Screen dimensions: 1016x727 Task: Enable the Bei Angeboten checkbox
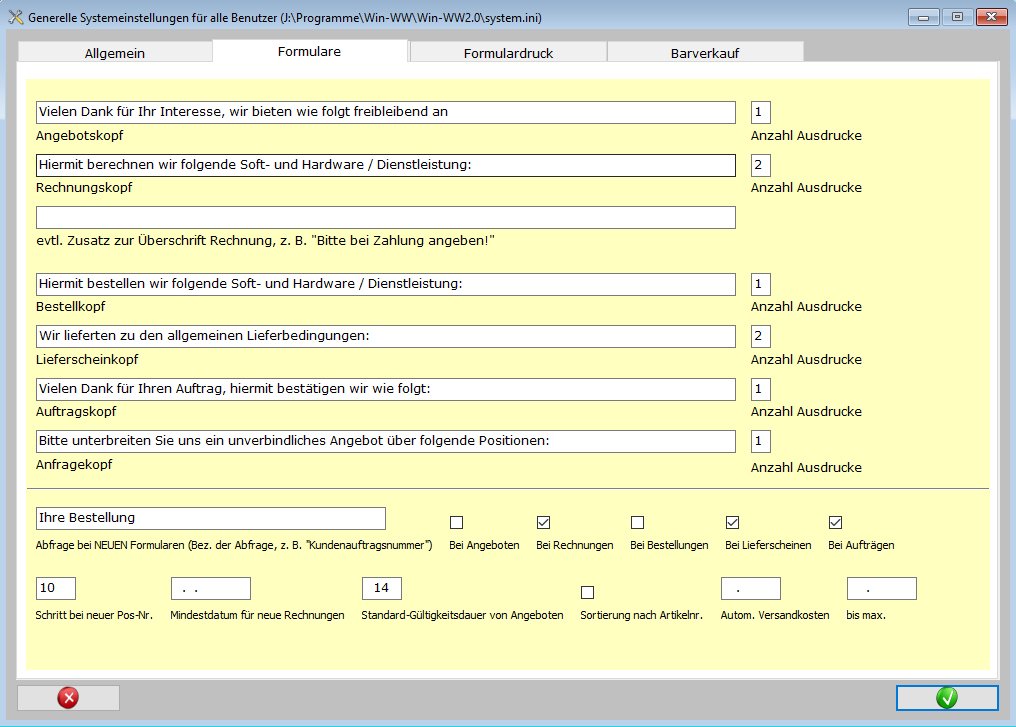pyautogui.click(x=457, y=522)
